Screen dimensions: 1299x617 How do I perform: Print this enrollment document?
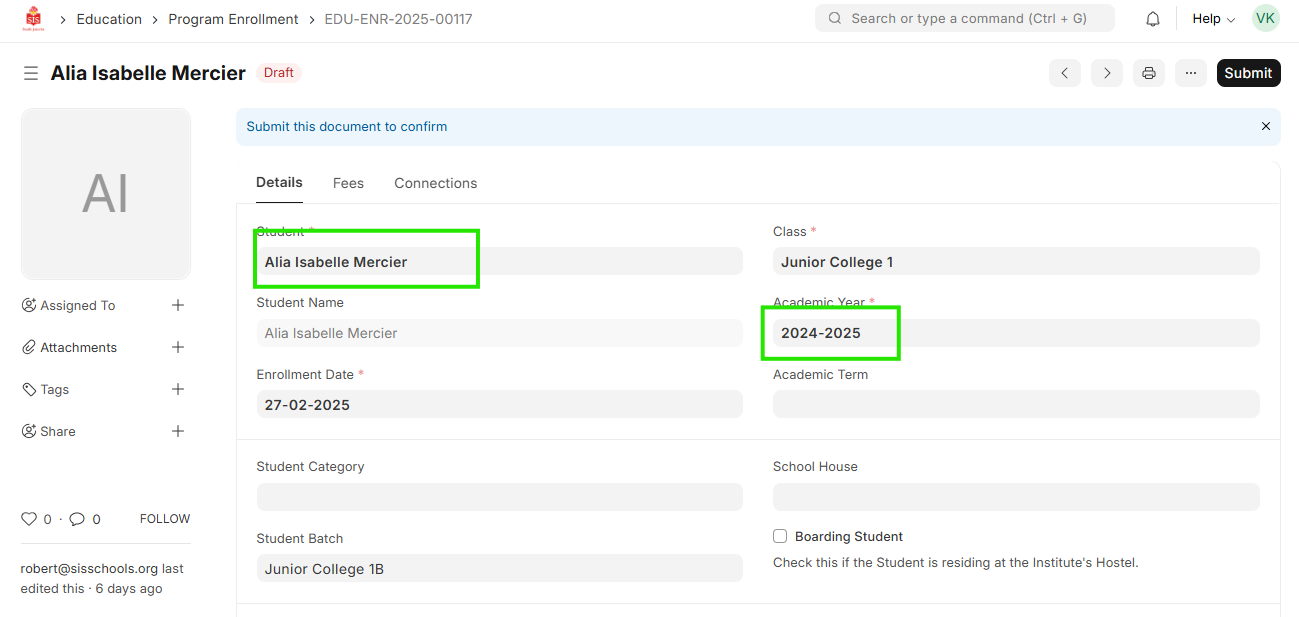pos(1149,73)
